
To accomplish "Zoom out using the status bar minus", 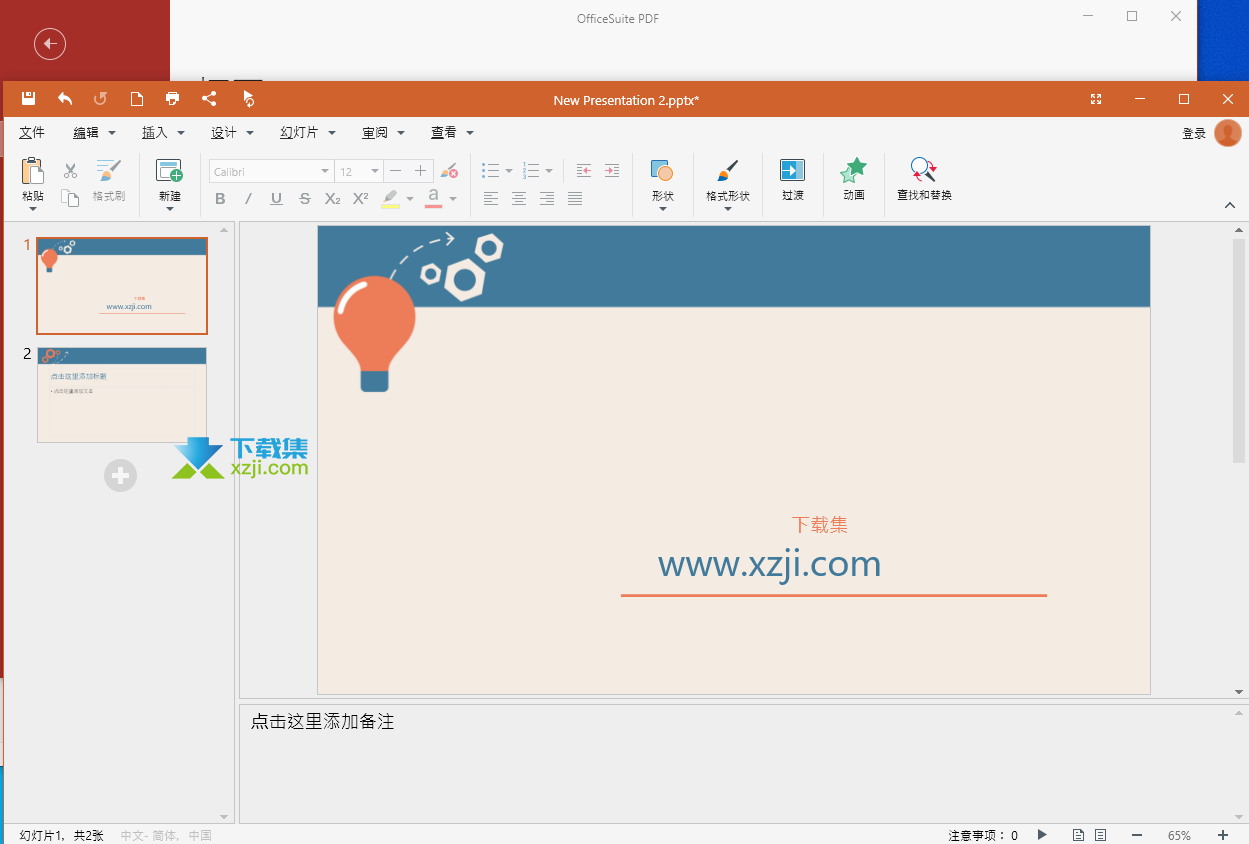I will [1136, 835].
